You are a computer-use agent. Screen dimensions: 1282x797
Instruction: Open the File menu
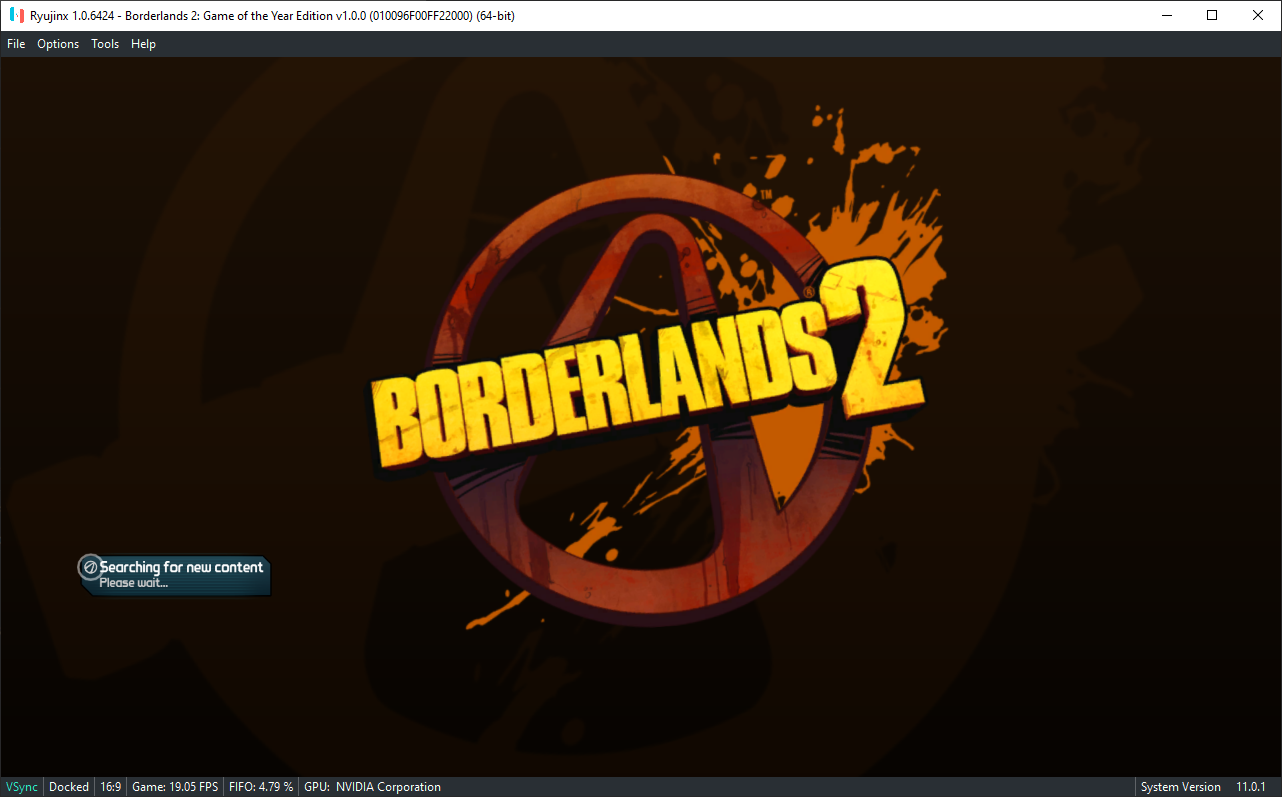click(16, 43)
